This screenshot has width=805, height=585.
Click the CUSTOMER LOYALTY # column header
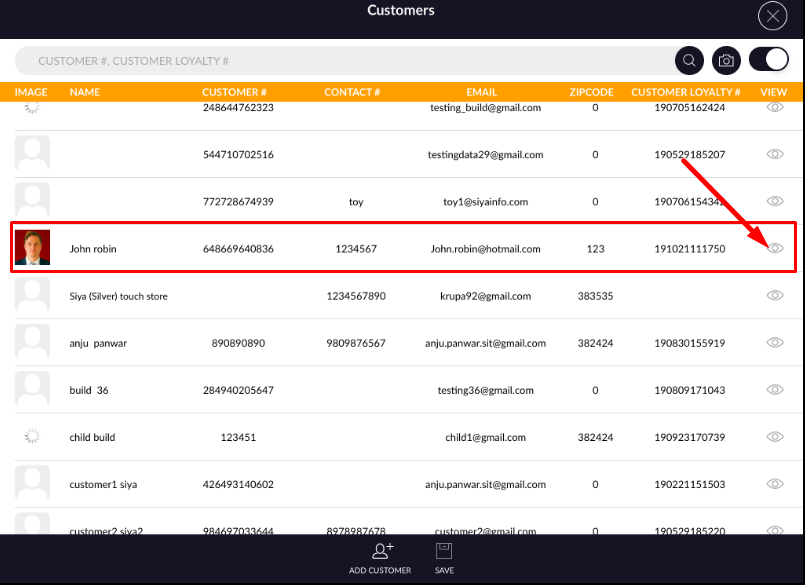[x=685, y=92]
